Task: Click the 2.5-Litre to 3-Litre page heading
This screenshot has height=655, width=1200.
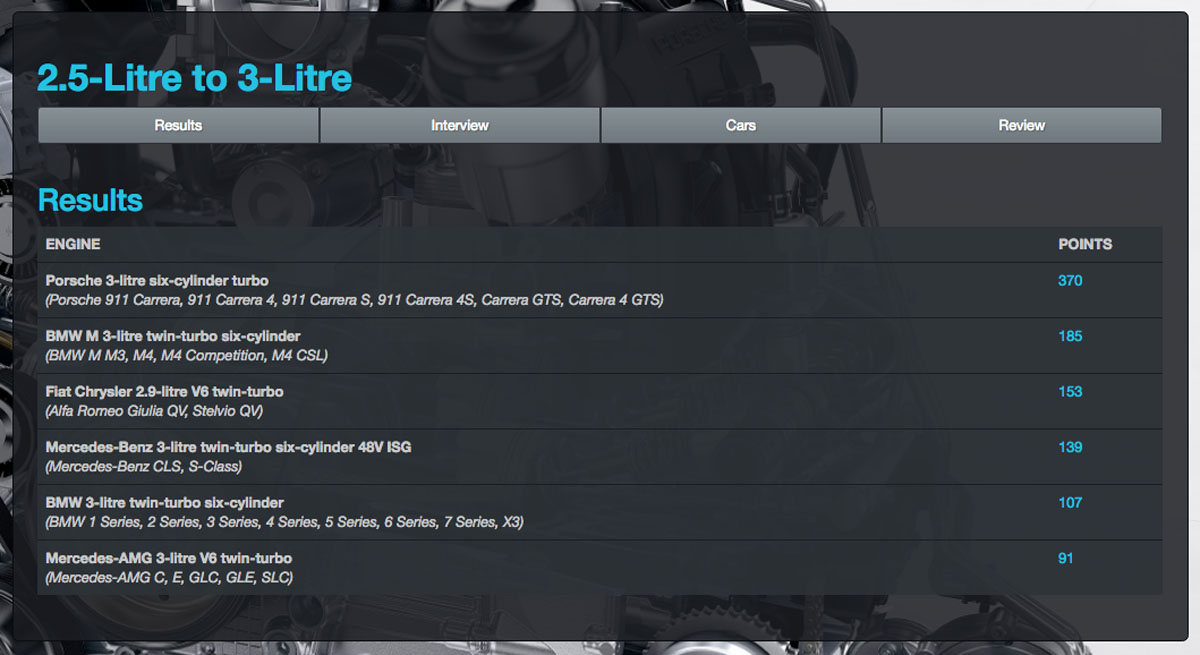Action: coord(194,78)
